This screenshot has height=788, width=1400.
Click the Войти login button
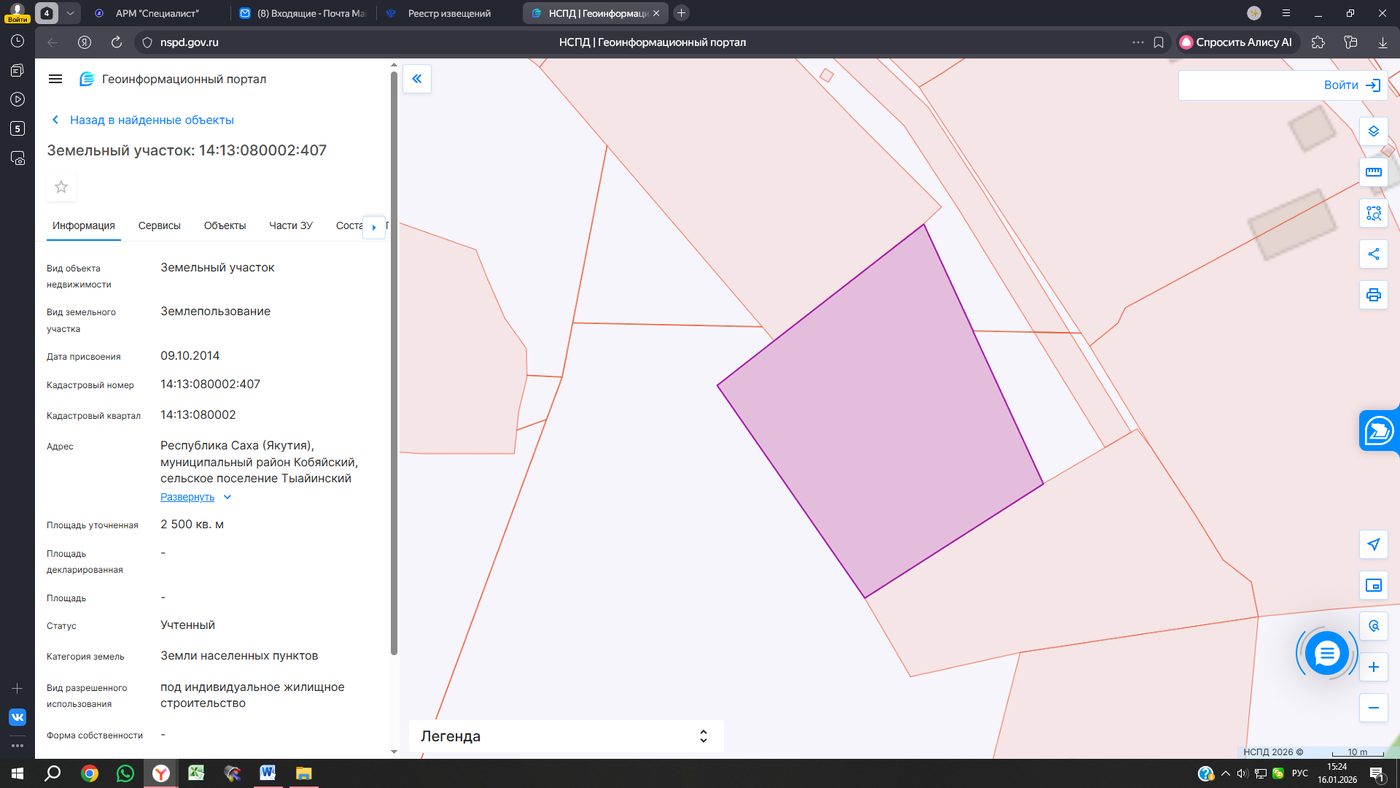point(1283,85)
